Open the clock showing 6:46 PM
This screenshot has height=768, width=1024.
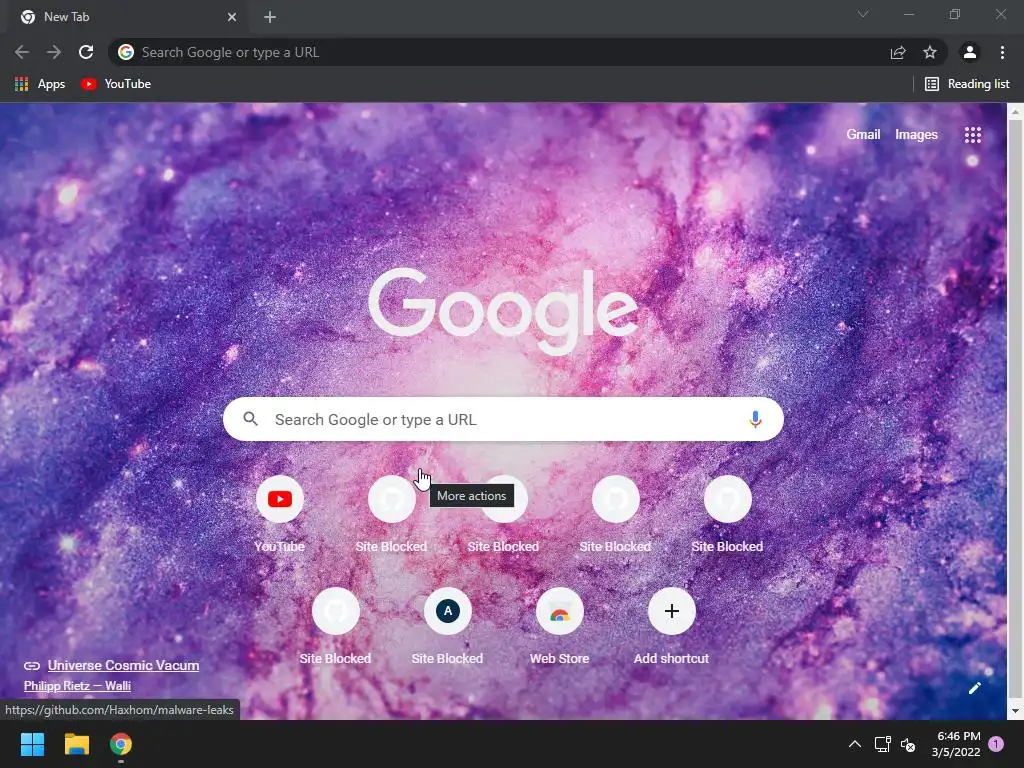(956, 744)
